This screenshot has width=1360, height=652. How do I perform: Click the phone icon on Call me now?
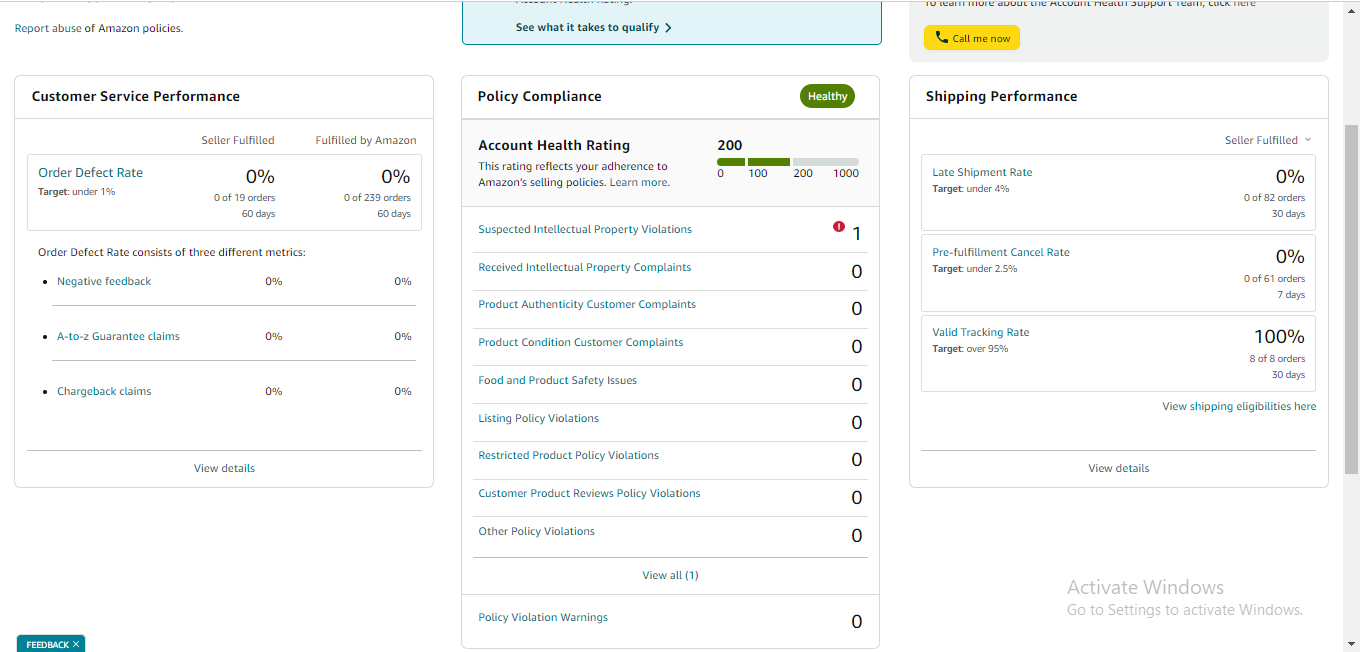pos(941,38)
